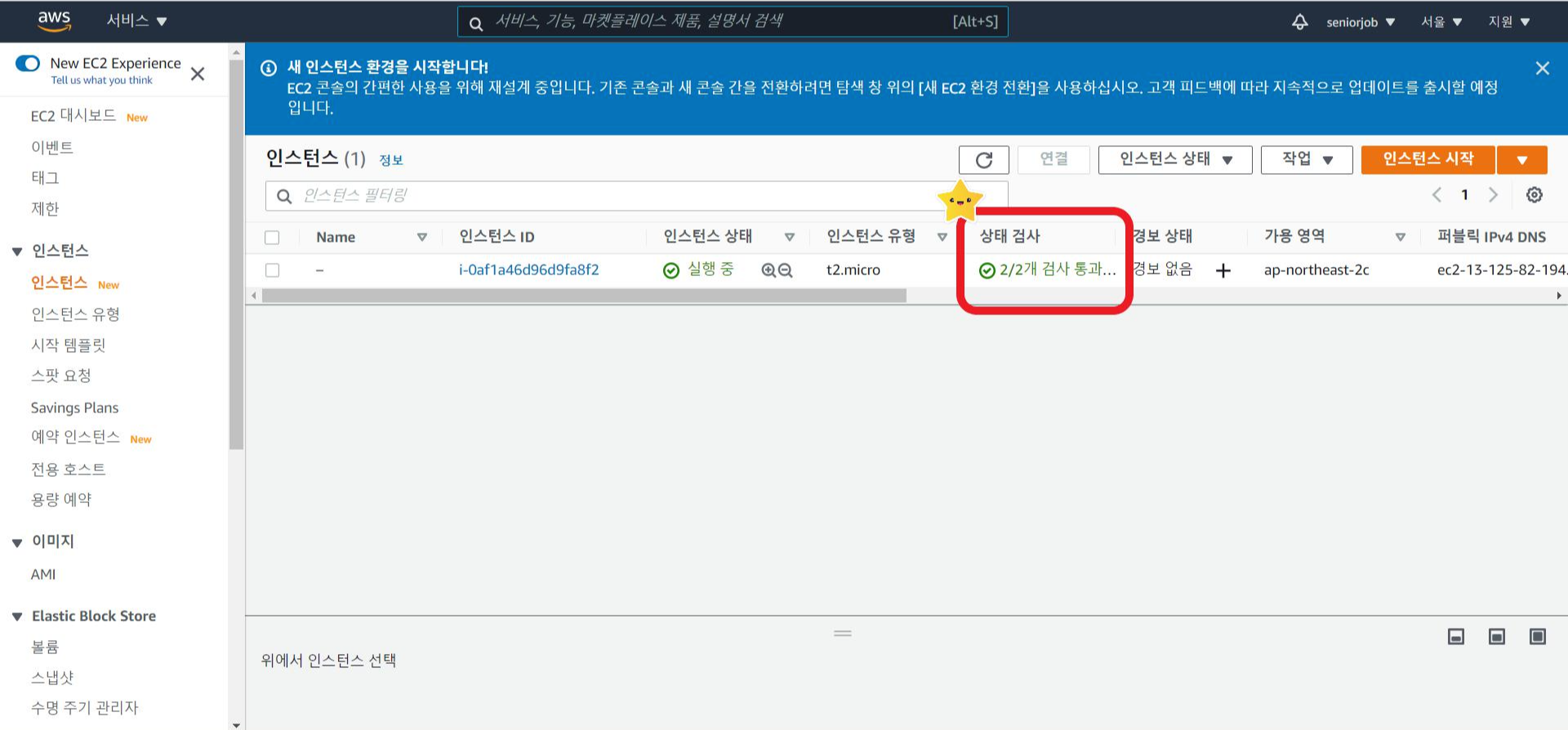Select the checkbox for instance i-0af1a46d96d9fa8f2

coord(272,270)
